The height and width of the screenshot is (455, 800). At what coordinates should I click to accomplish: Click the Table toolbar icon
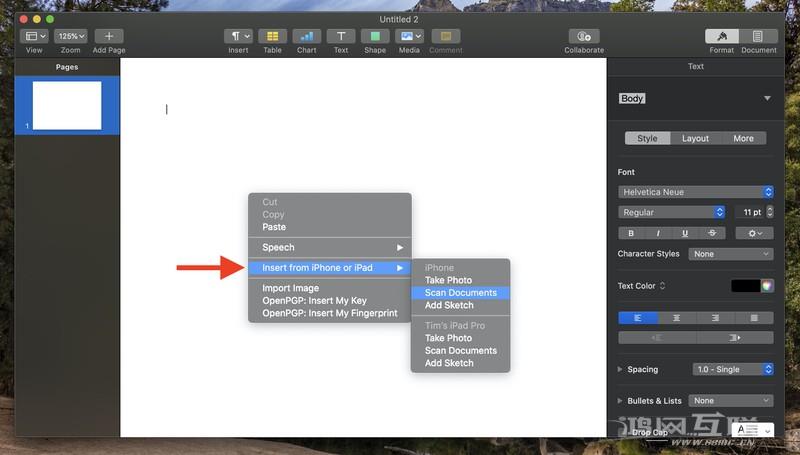(272, 36)
